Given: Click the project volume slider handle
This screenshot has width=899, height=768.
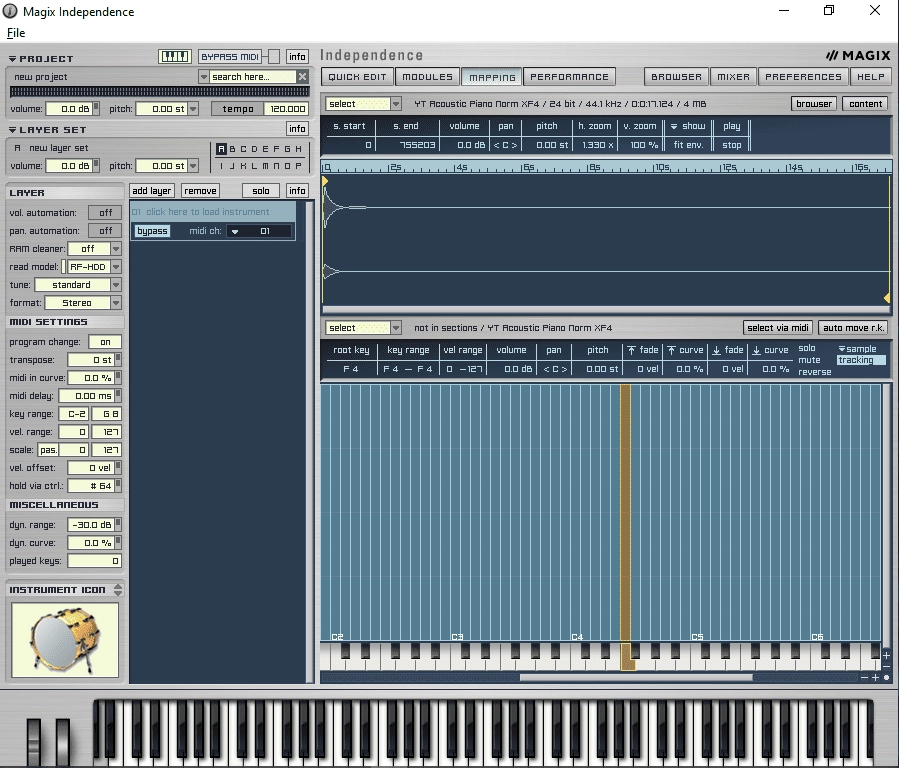Looking at the screenshot, I should 96,107.
